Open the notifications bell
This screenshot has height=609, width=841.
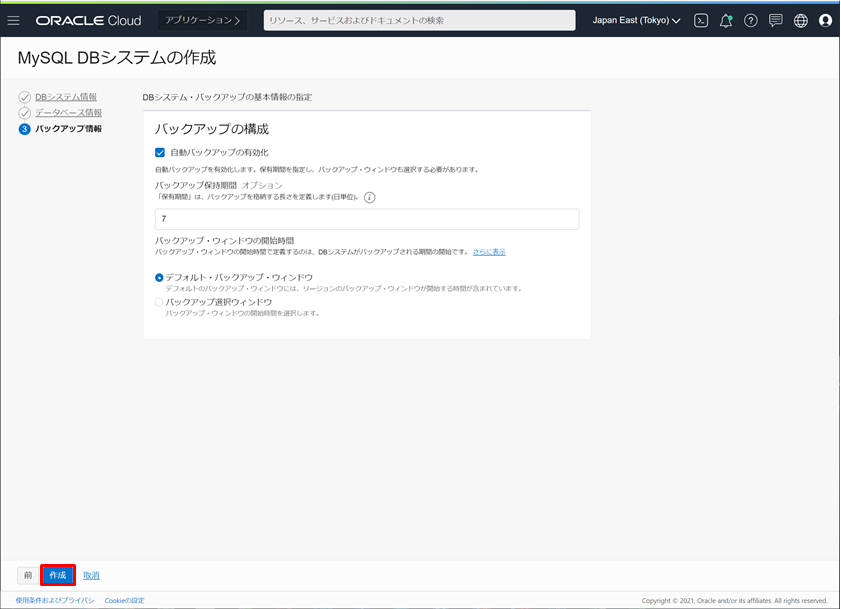[726, 20]
